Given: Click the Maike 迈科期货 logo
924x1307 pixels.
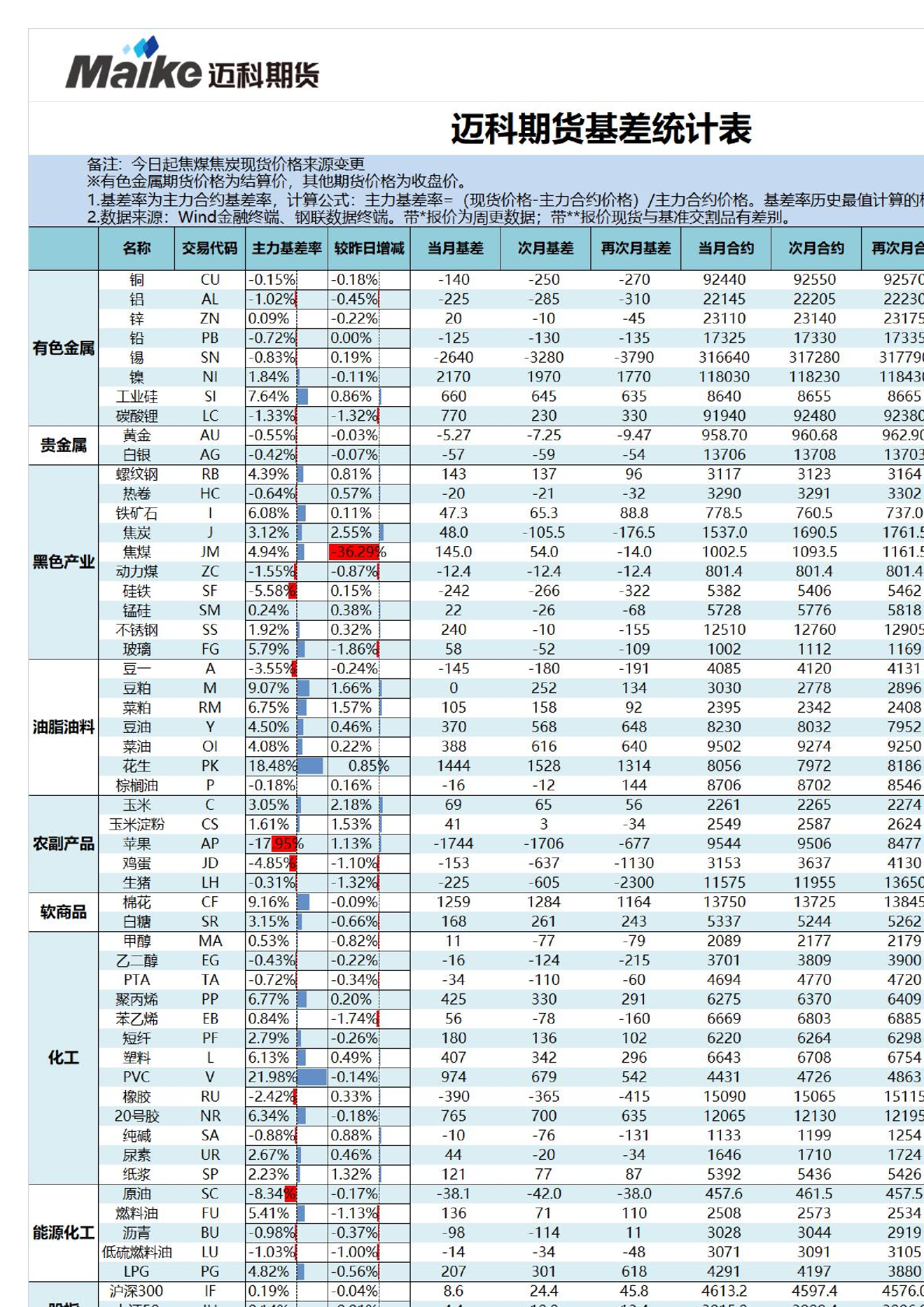Looking at the screenshot, I should (x=192, y=65).
